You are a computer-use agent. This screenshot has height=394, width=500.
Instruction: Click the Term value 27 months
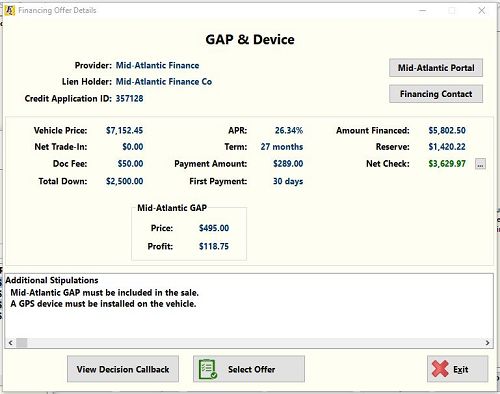click(x=282, y=147)
